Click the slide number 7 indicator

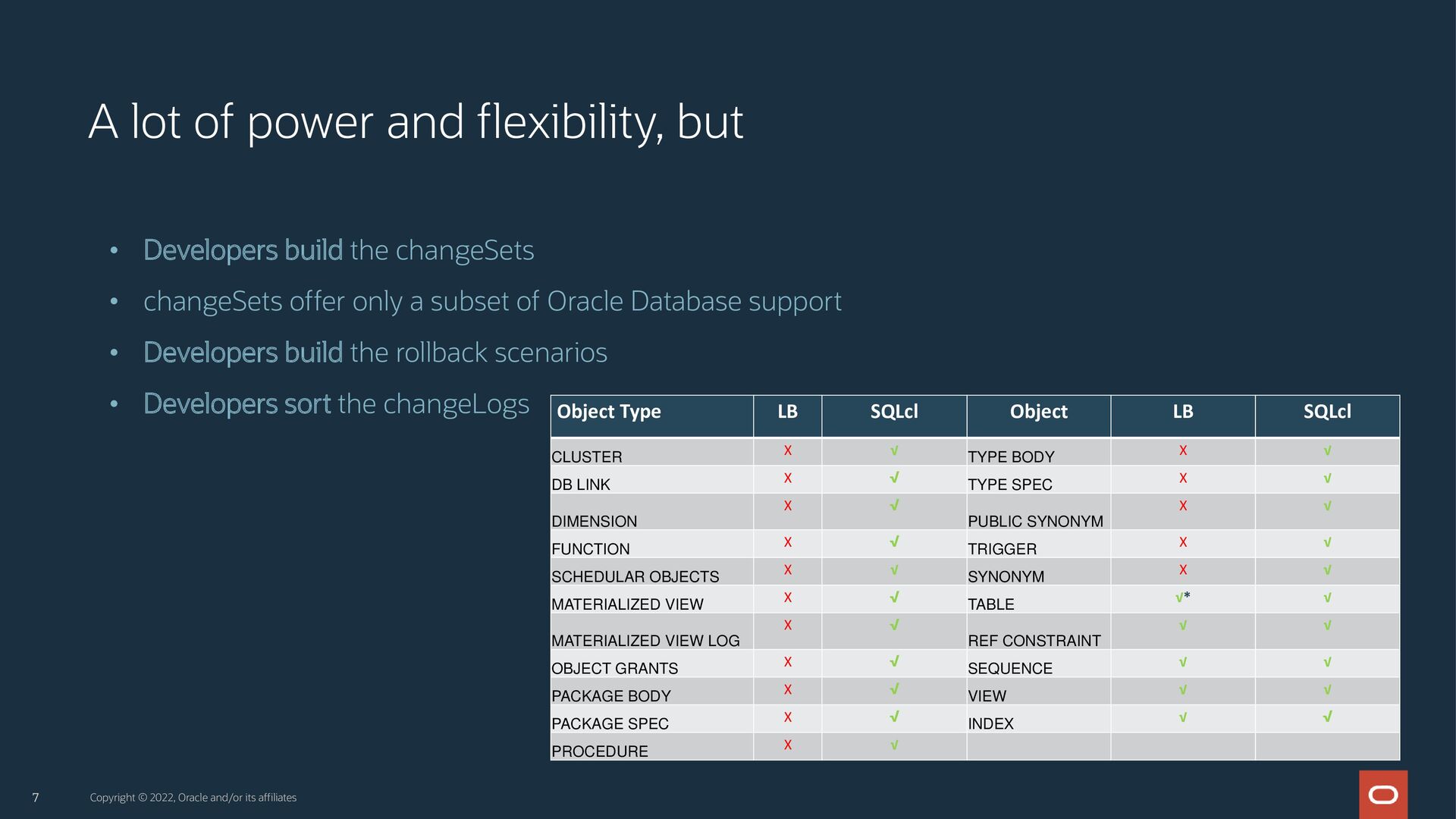(x=35, y=798)
